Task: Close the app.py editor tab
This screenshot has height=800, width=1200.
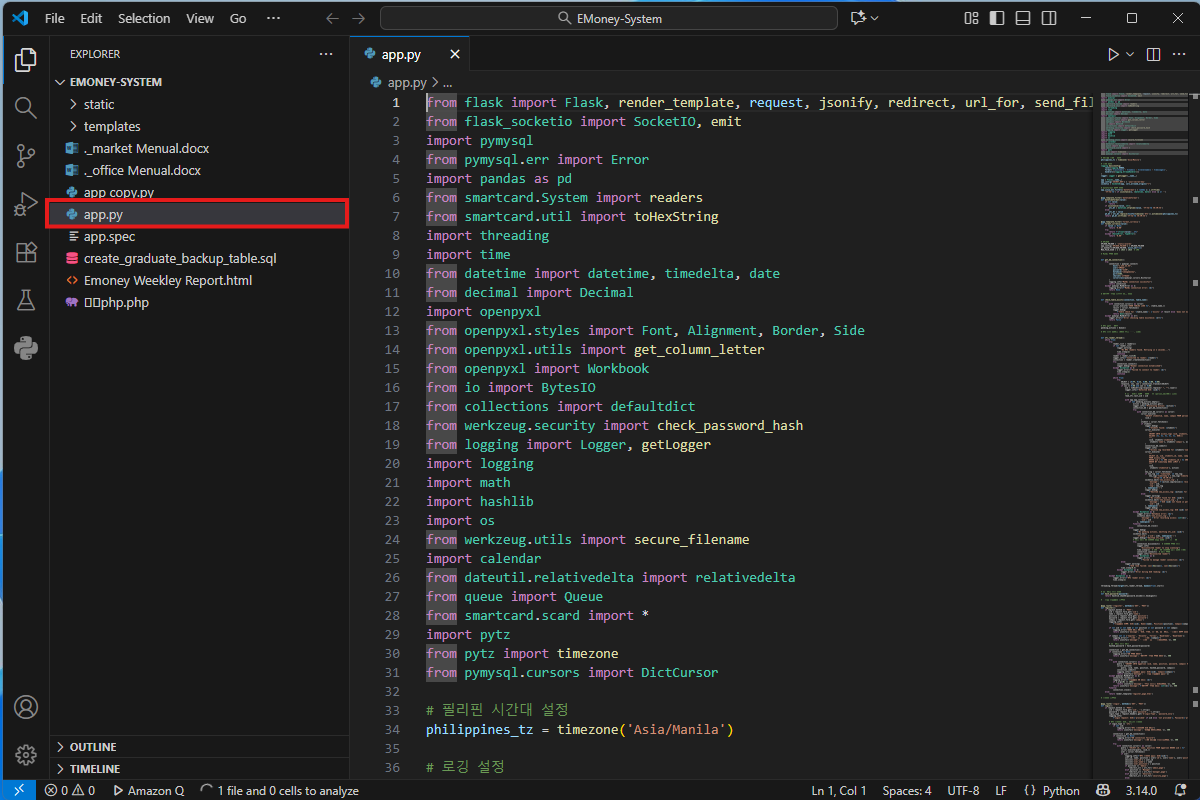Action: [455, 55]
